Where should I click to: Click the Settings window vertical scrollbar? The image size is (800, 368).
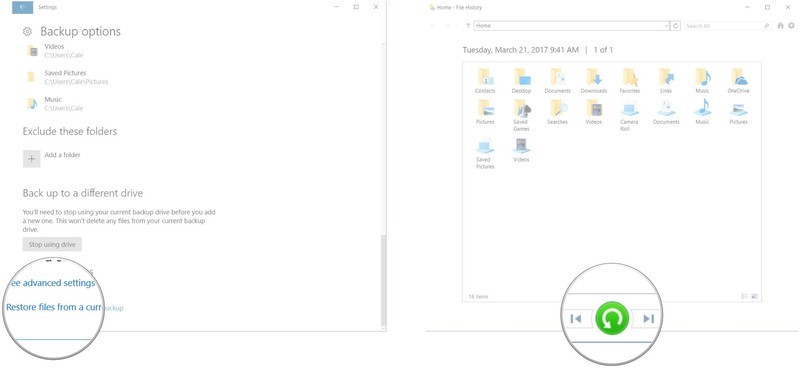pos(384,281)
